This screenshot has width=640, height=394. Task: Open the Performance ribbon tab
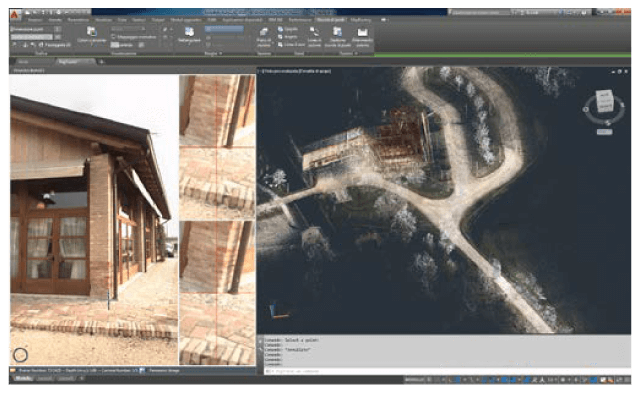[x=300, y=20]
